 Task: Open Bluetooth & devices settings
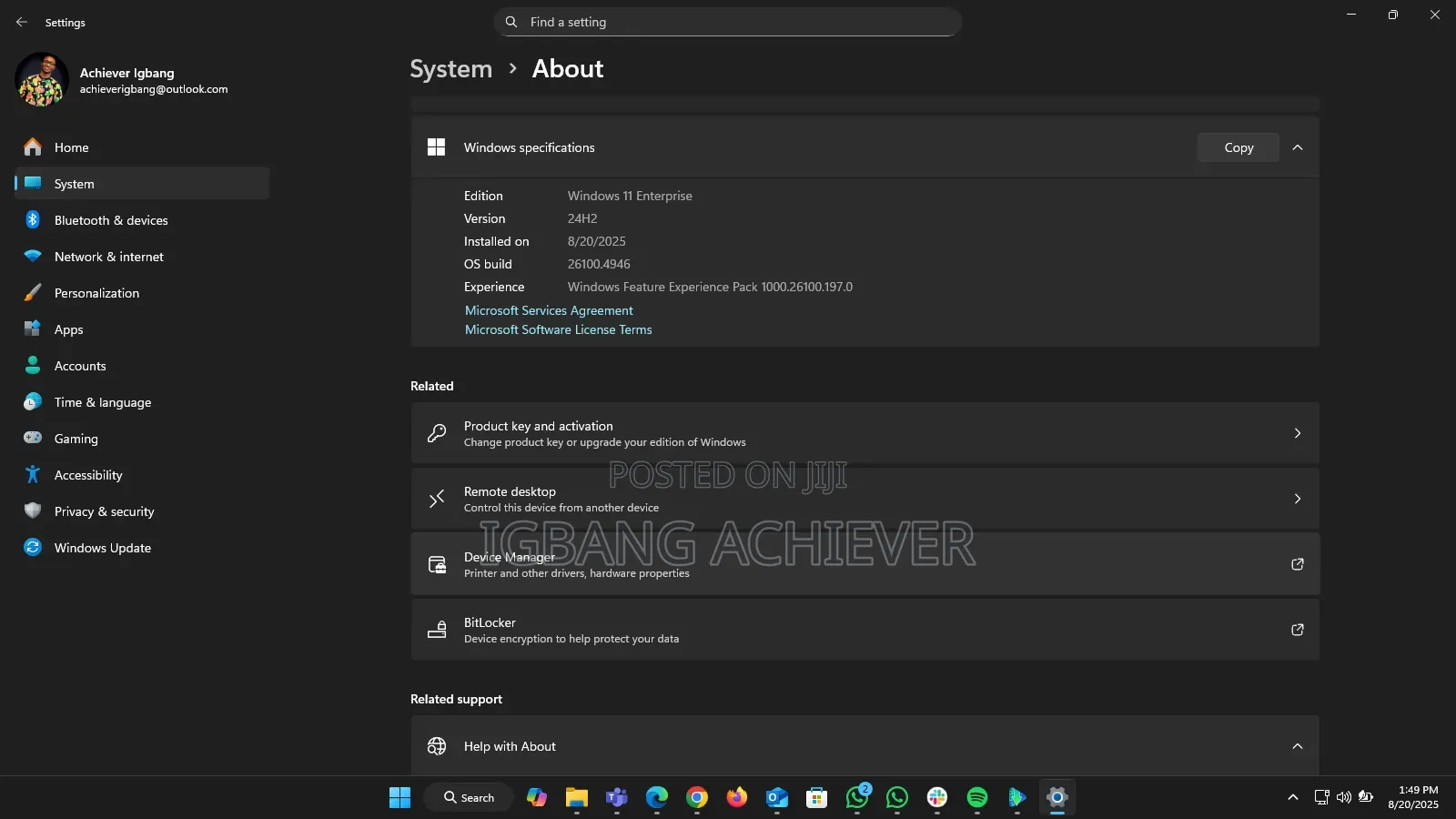point(142,220)
